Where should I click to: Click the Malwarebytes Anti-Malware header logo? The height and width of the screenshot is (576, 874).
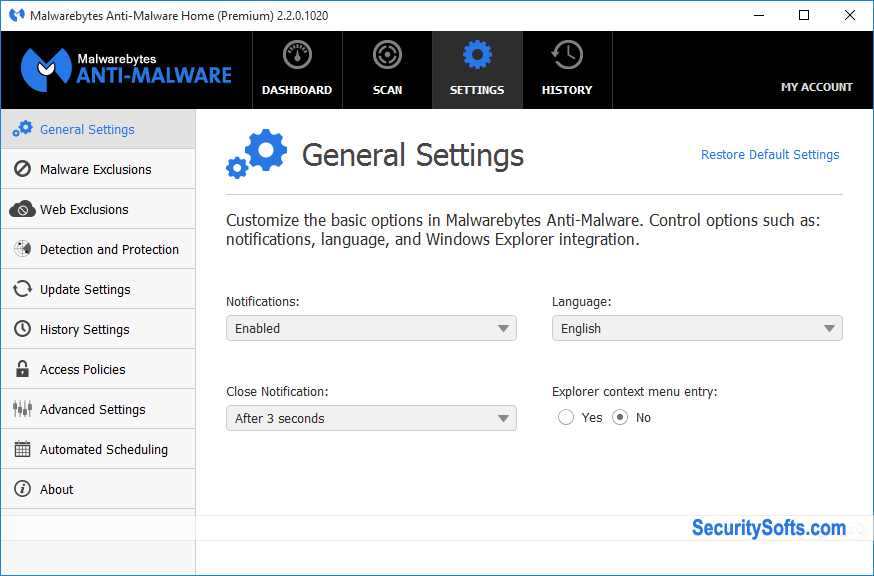click(126, 70)
